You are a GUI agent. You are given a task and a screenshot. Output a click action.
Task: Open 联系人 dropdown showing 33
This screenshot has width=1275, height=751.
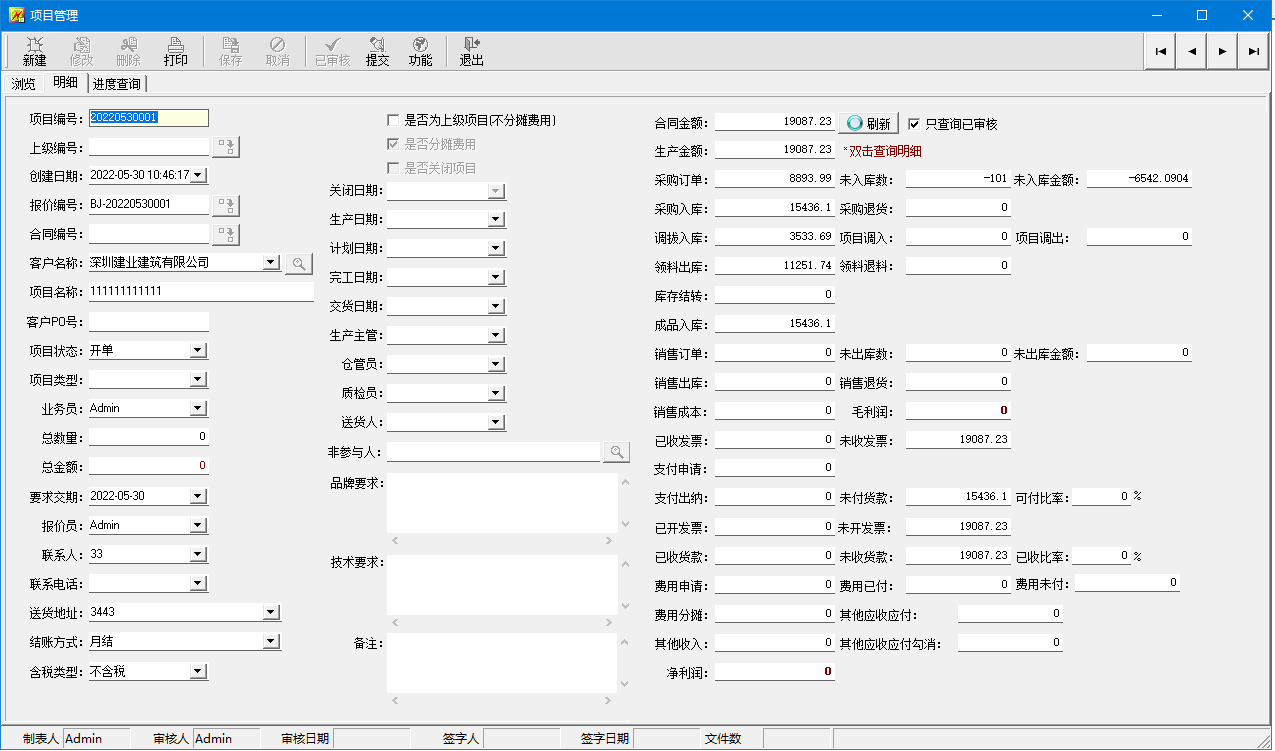pyautogui.click(x=197, y=554)
